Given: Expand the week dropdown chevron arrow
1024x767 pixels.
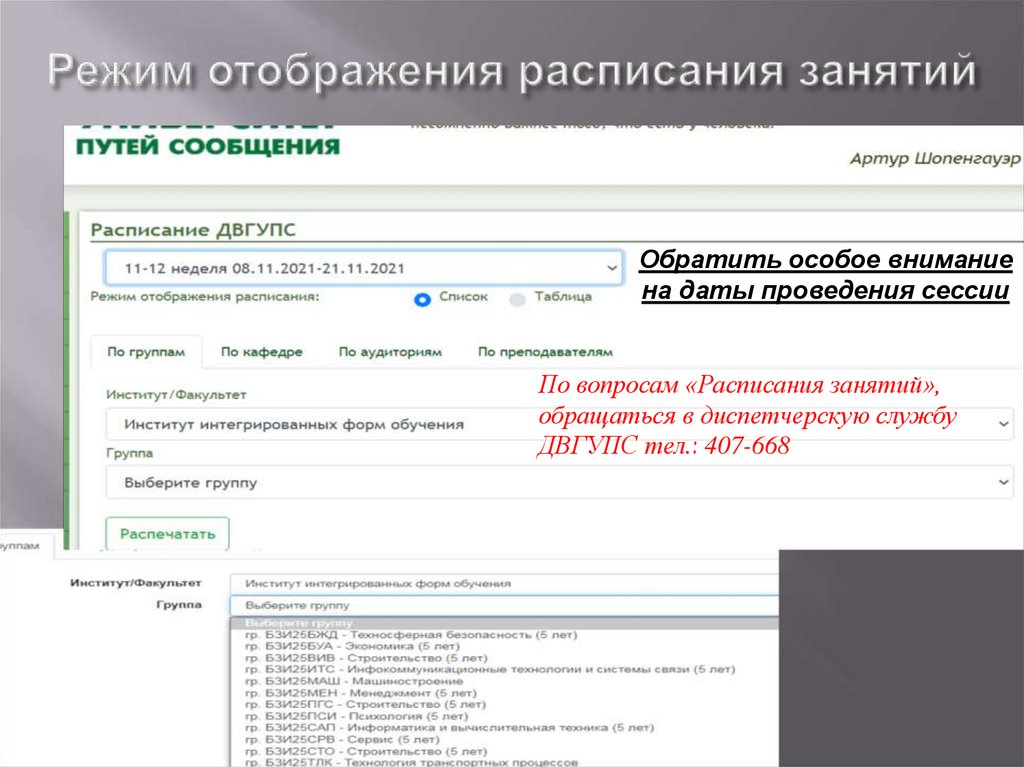Looking at the screenshot, I should coord(611,268).
